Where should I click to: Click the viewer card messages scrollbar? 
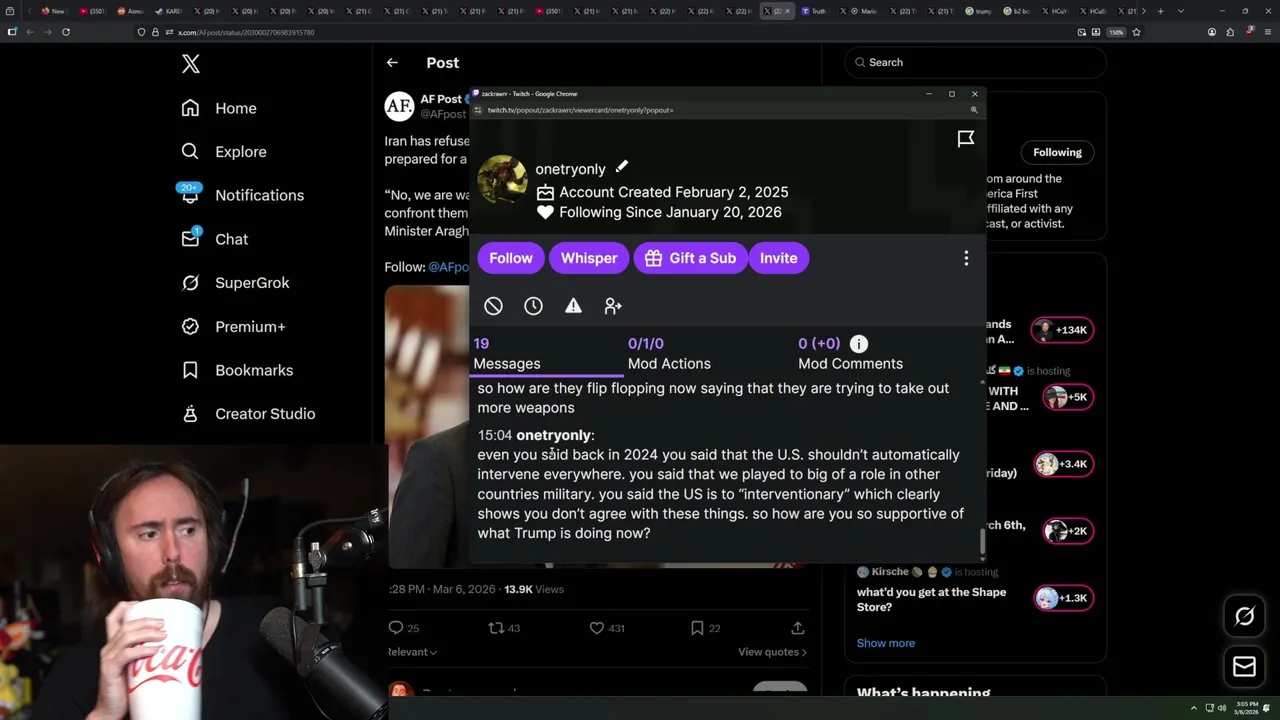click(982, 541)
